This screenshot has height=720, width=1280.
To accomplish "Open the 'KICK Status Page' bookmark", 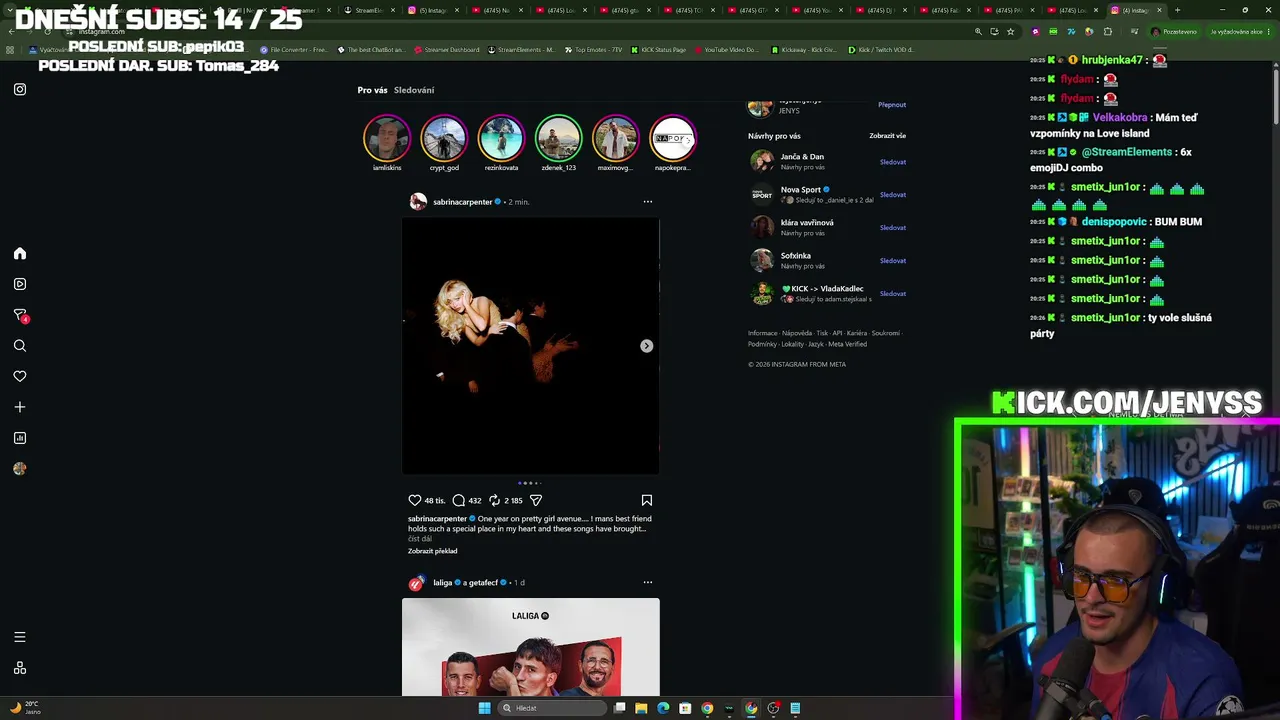I will [x=658, y=49].
